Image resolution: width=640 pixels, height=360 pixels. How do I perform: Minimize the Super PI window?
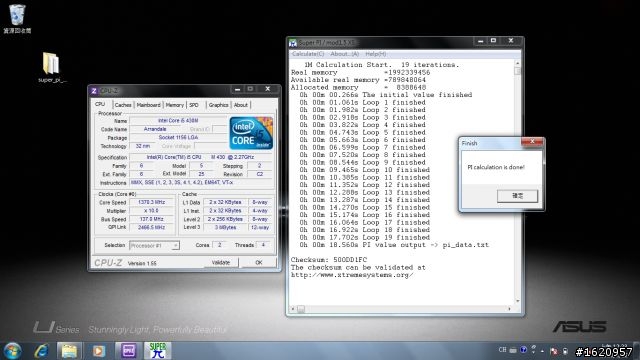(x=480, y=41)
